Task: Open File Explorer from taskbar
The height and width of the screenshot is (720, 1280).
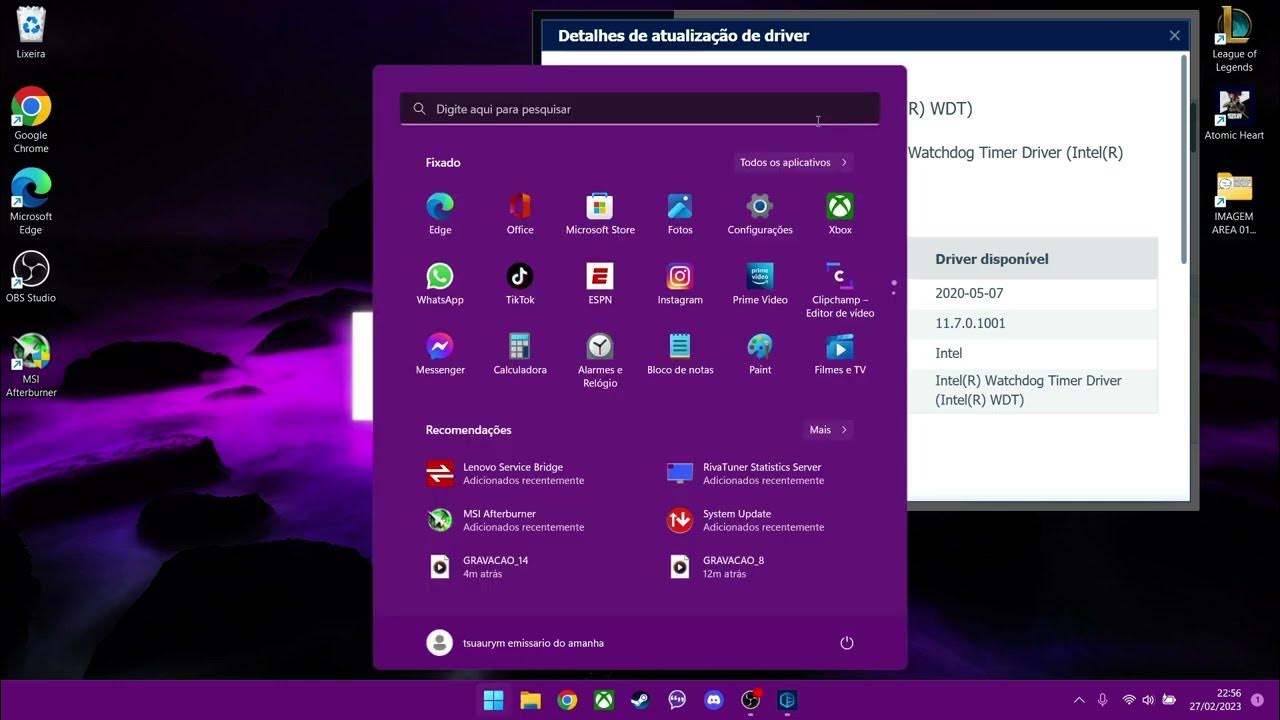Action: pos(530,700)
